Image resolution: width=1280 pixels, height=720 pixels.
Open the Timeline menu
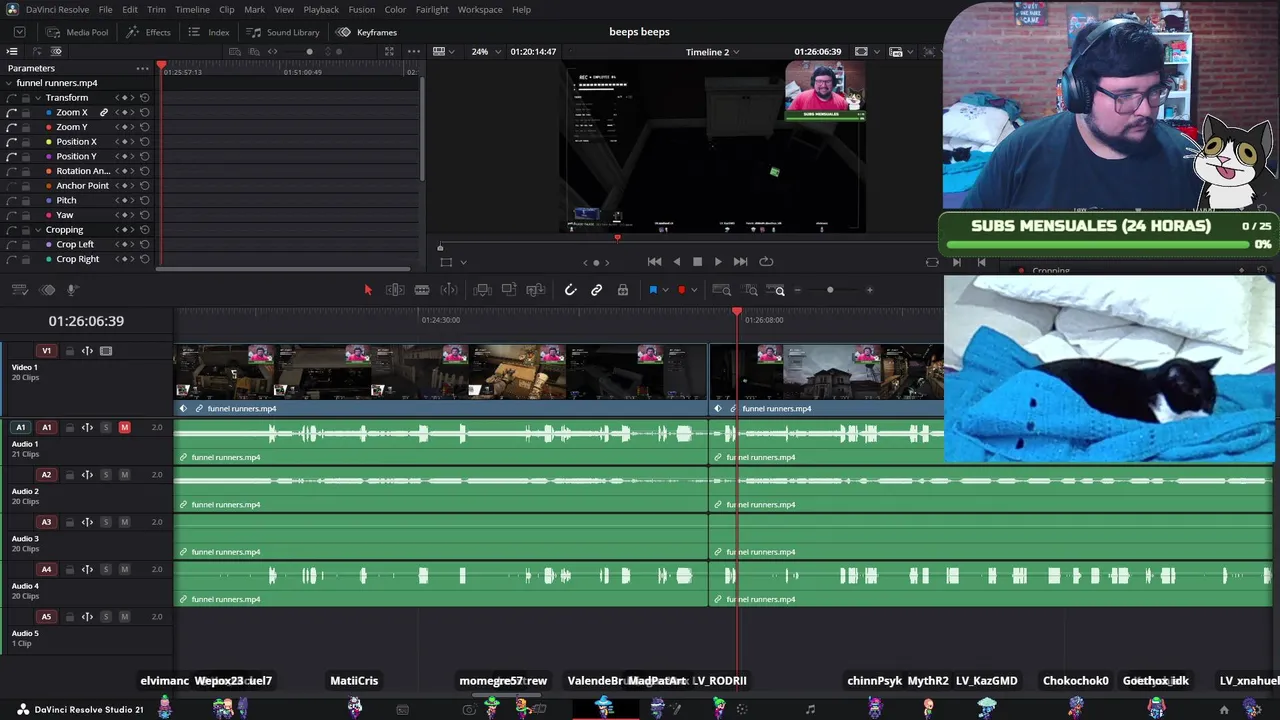(192, 9)
